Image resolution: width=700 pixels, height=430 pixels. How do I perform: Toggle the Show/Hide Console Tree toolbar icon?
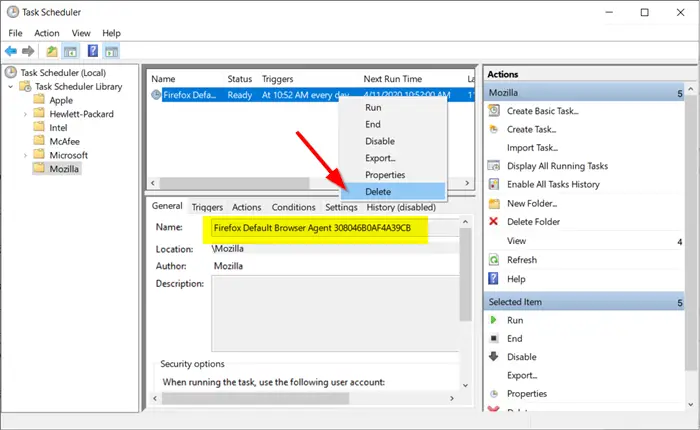pyautogui.click(x=71, y=51)
